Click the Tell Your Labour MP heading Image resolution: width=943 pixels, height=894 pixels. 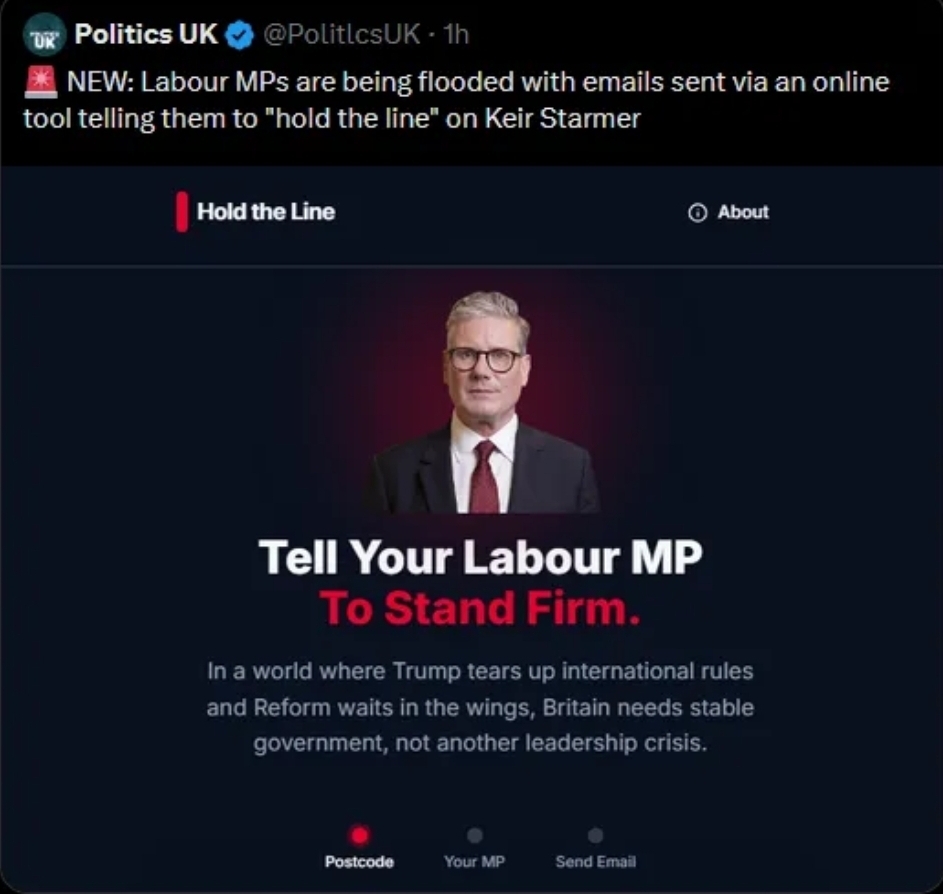(481, 557)
